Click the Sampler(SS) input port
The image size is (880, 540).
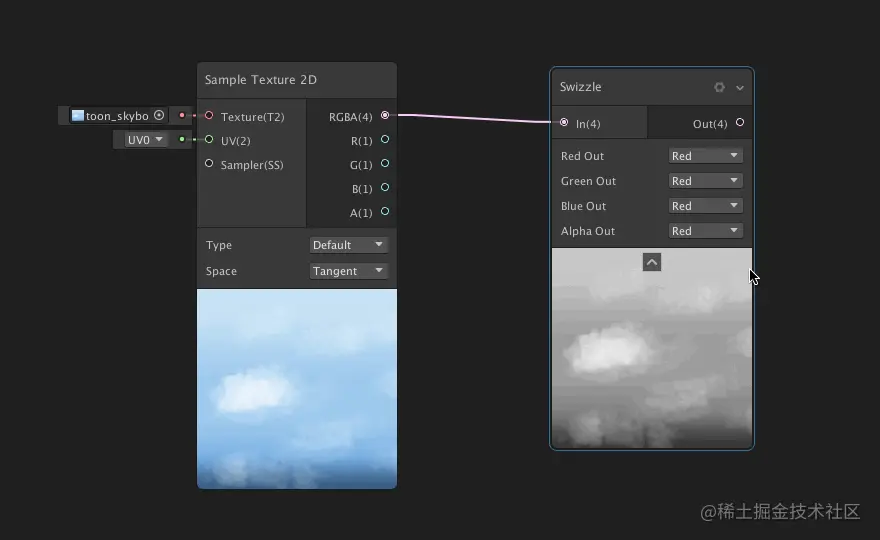tap(209, 163)
